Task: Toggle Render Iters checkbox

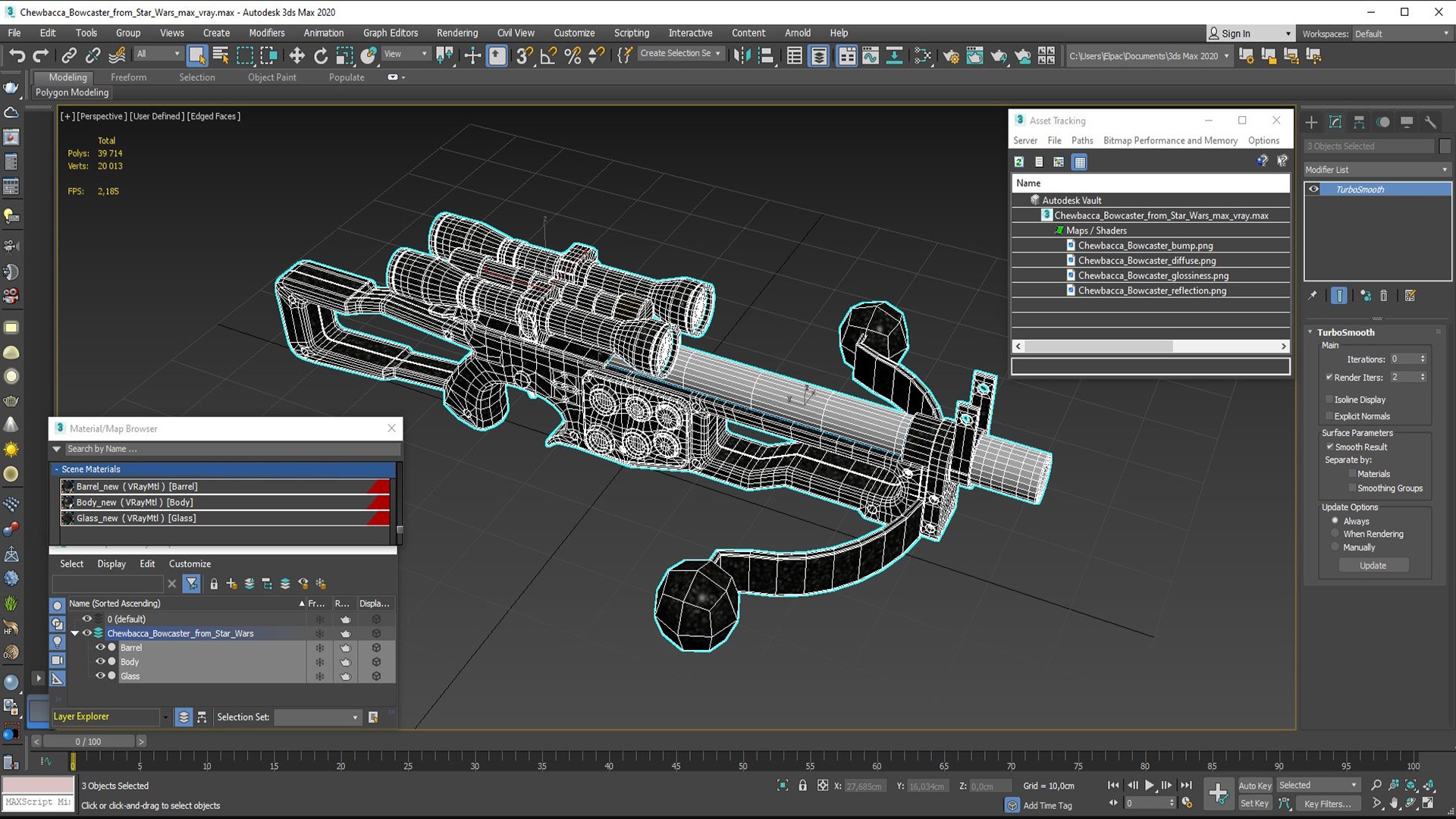Action: (1329, 377)
